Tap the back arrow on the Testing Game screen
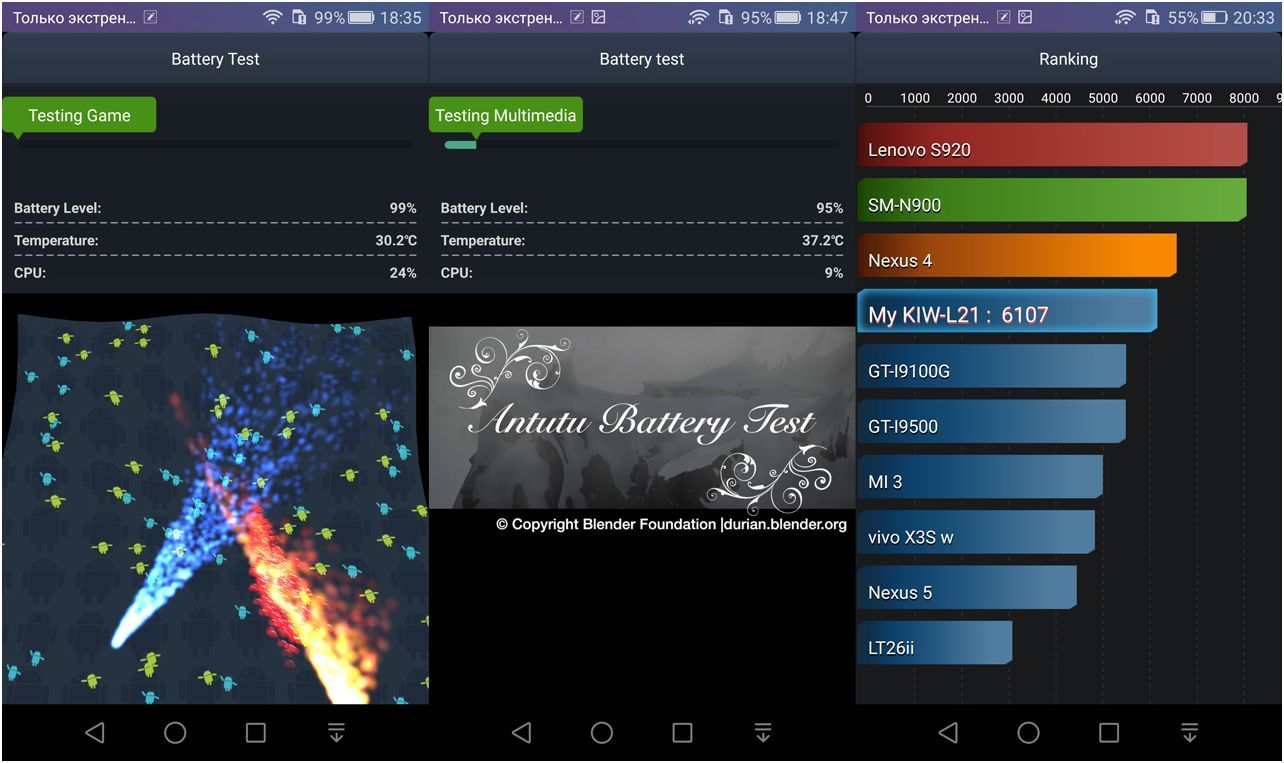1284x763 pixels. (95, 733)
